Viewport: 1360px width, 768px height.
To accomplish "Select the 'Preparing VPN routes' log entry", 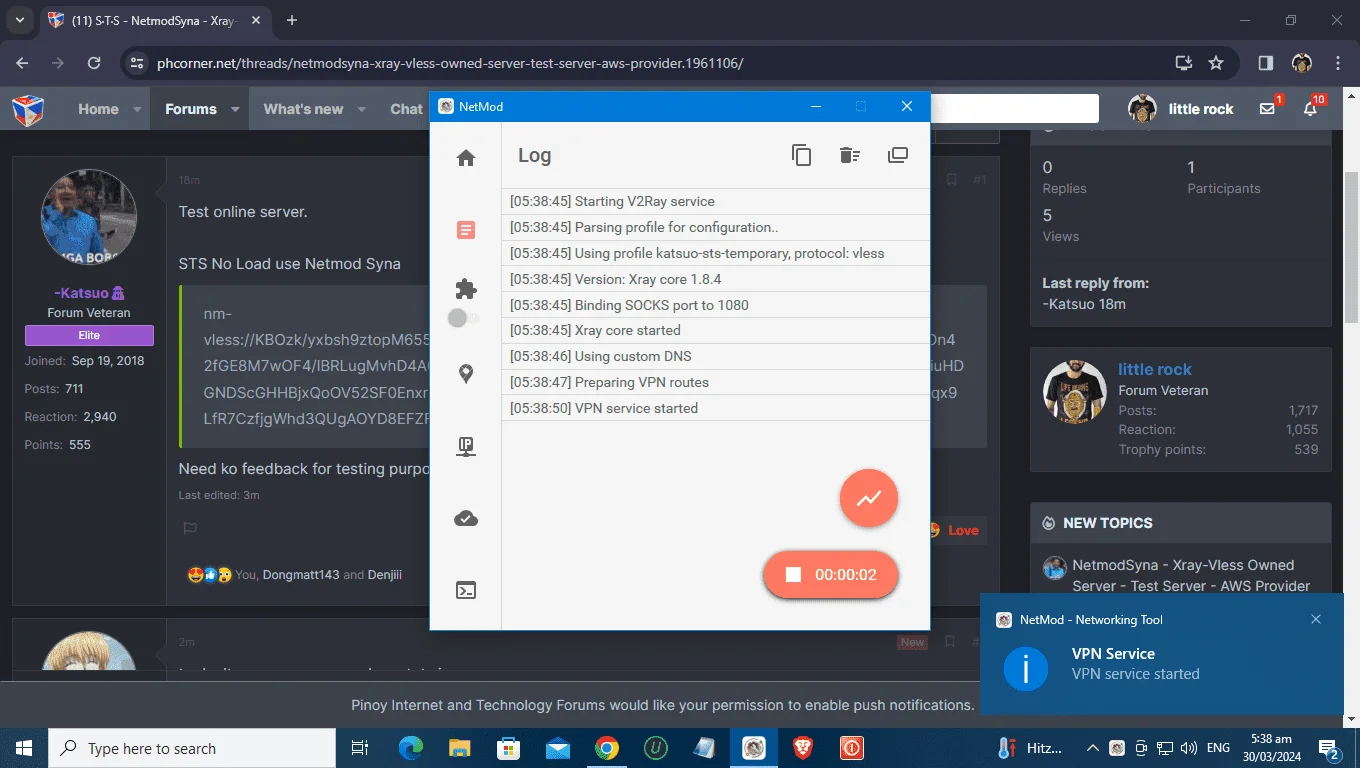I will [x=716, y=382].
